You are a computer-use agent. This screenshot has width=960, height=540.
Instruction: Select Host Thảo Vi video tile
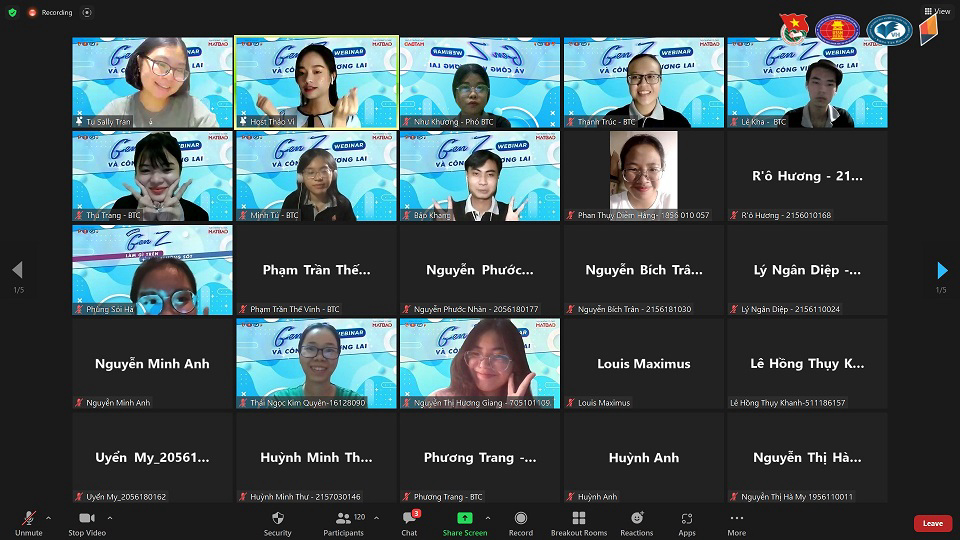tap(317, 82)
